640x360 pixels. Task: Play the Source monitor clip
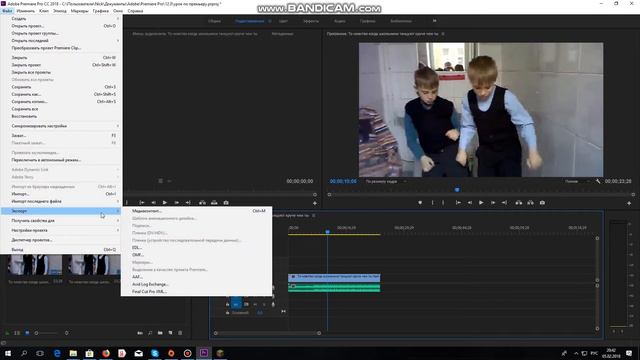(x=164, y=202)
